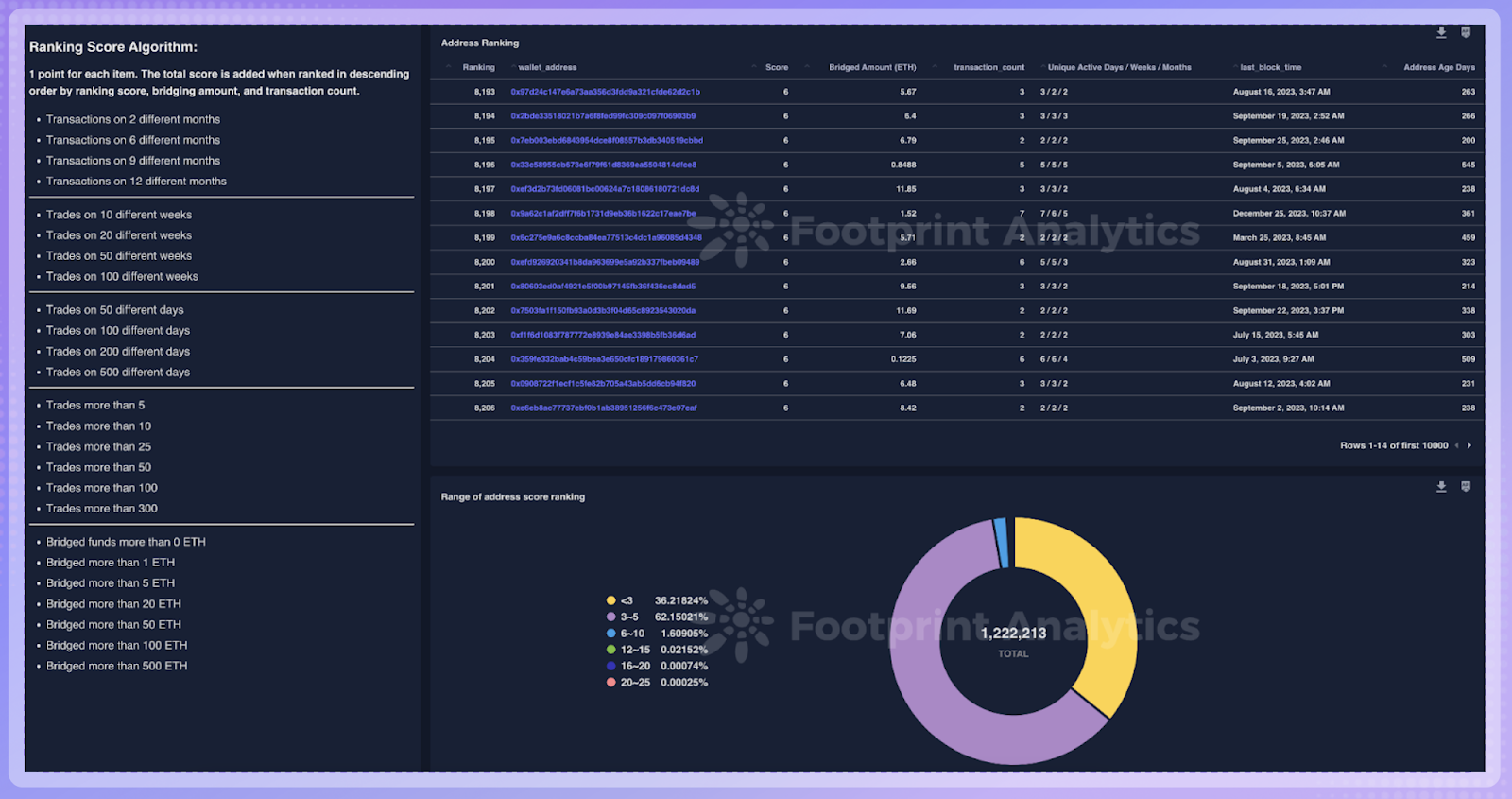Download the Range of address score ranking chart
Viewport: 1512px width, 799px height.
[1441, 487]
